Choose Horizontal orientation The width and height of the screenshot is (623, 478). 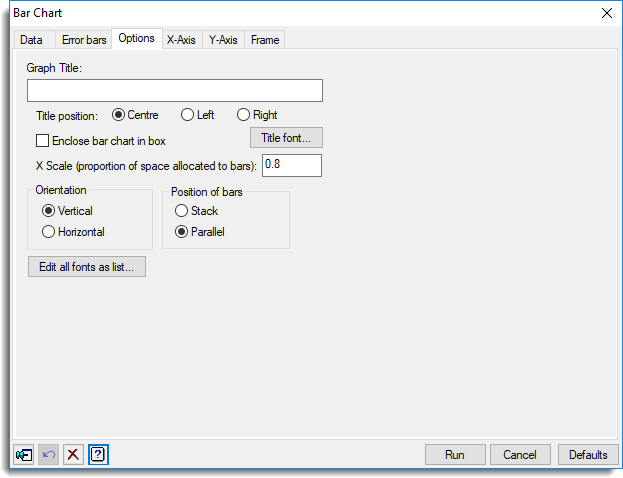(x=48, y=232)
